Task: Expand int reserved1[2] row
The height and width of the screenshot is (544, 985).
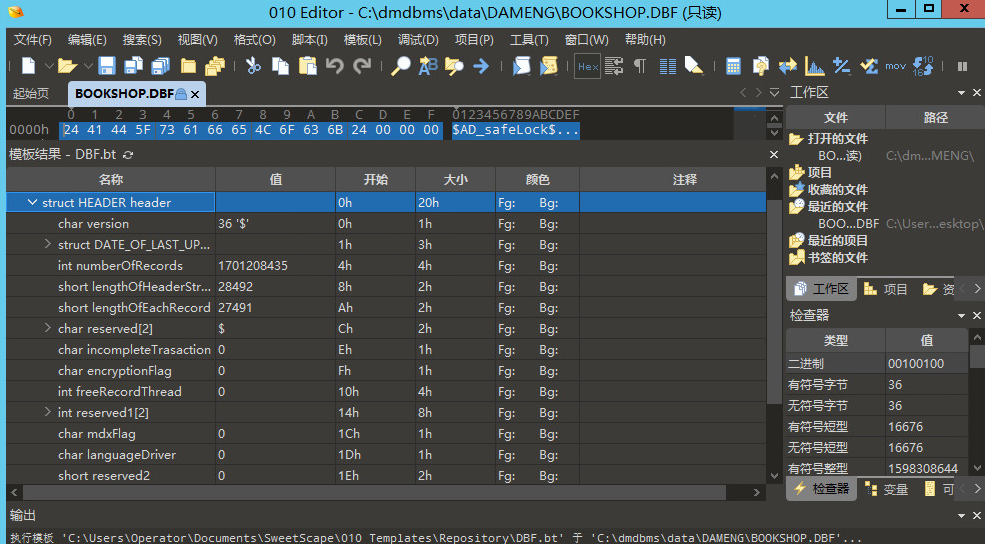Action: click(x=48, y=412)
